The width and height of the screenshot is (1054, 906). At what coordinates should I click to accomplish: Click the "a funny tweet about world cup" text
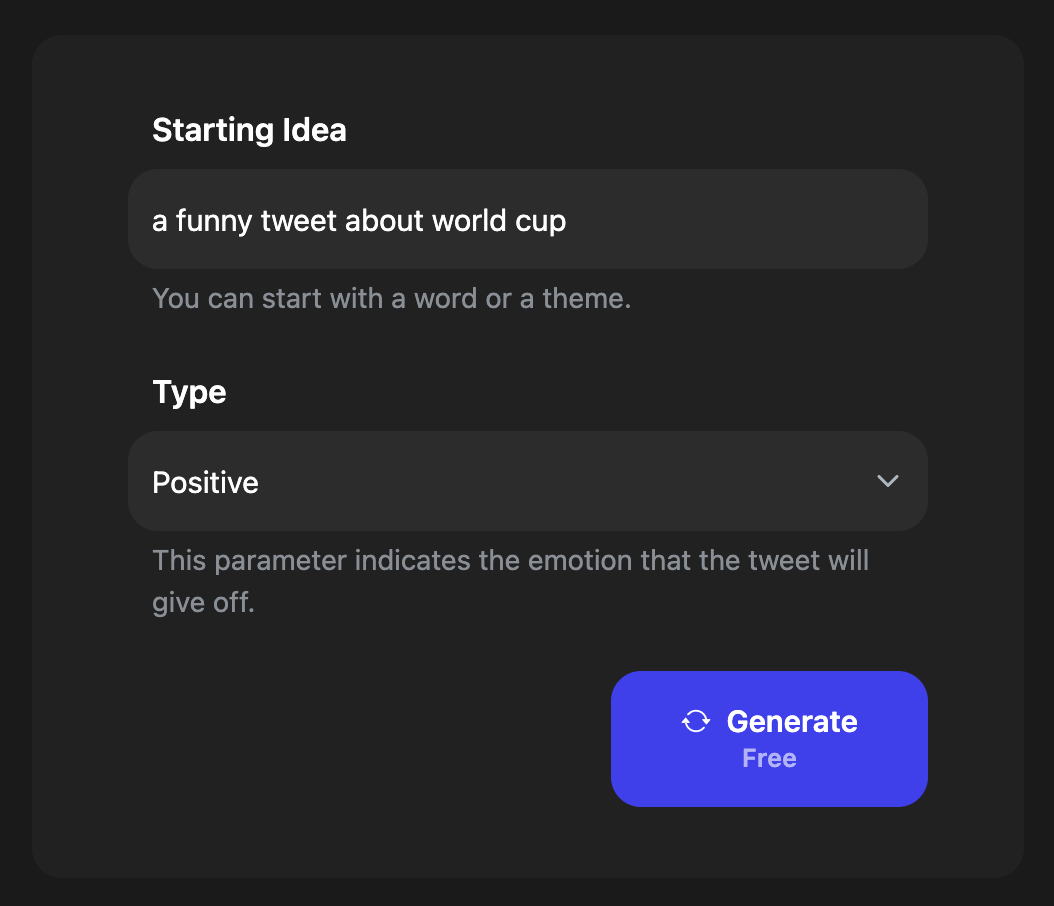coord(359,220)
